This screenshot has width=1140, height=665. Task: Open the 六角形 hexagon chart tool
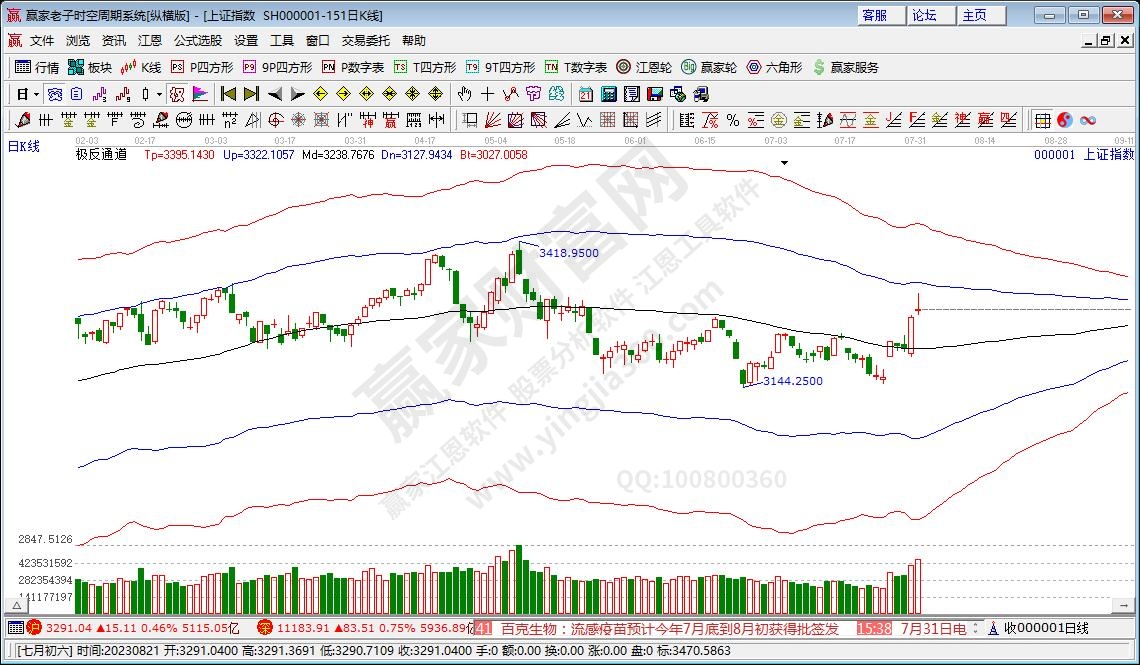(773, 67)
